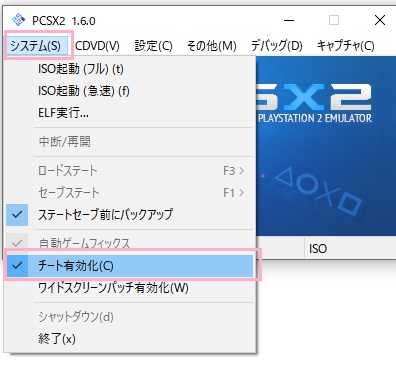This screenshot has height=366, width=396.
Task: Open the システム(S) menu
Action: click(36, 45)
